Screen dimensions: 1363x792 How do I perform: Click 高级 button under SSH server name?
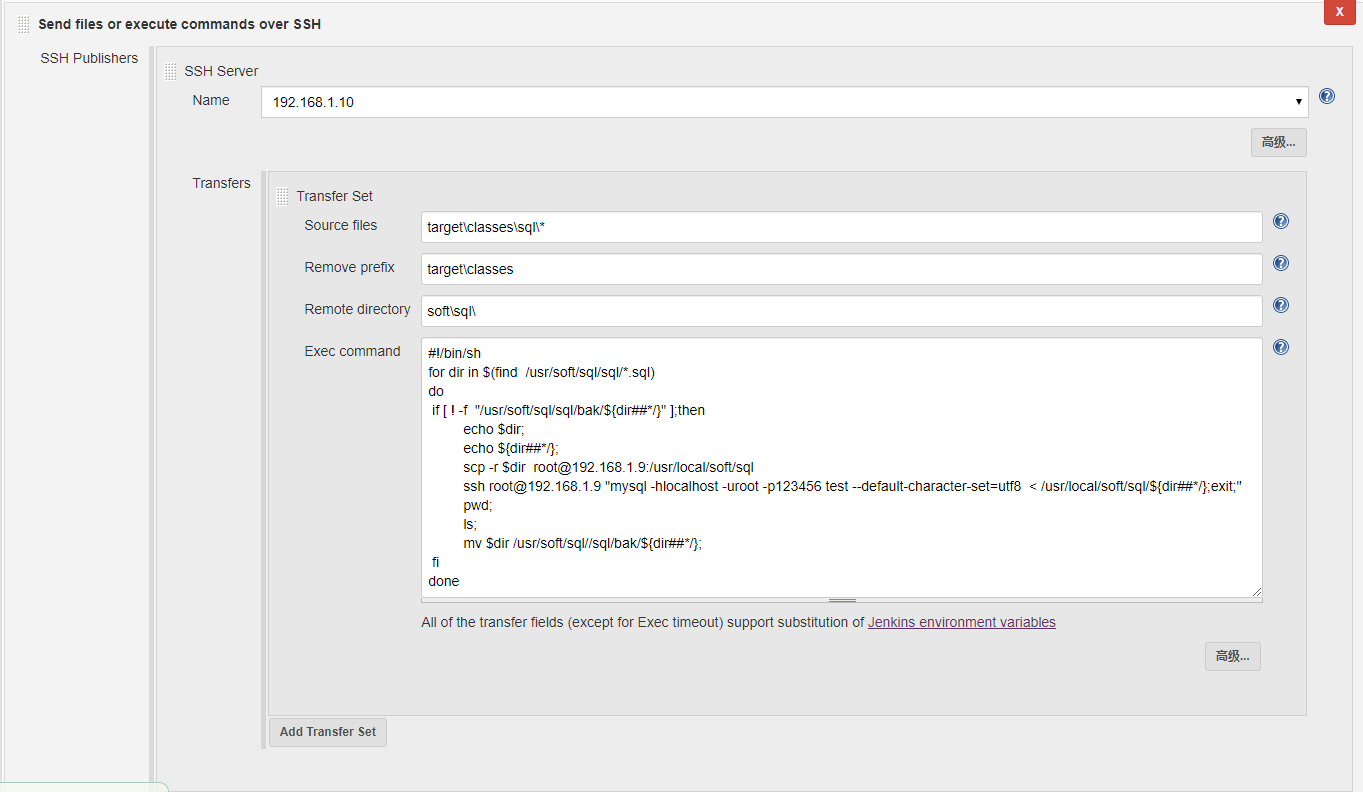click(x=1278, y=142)
